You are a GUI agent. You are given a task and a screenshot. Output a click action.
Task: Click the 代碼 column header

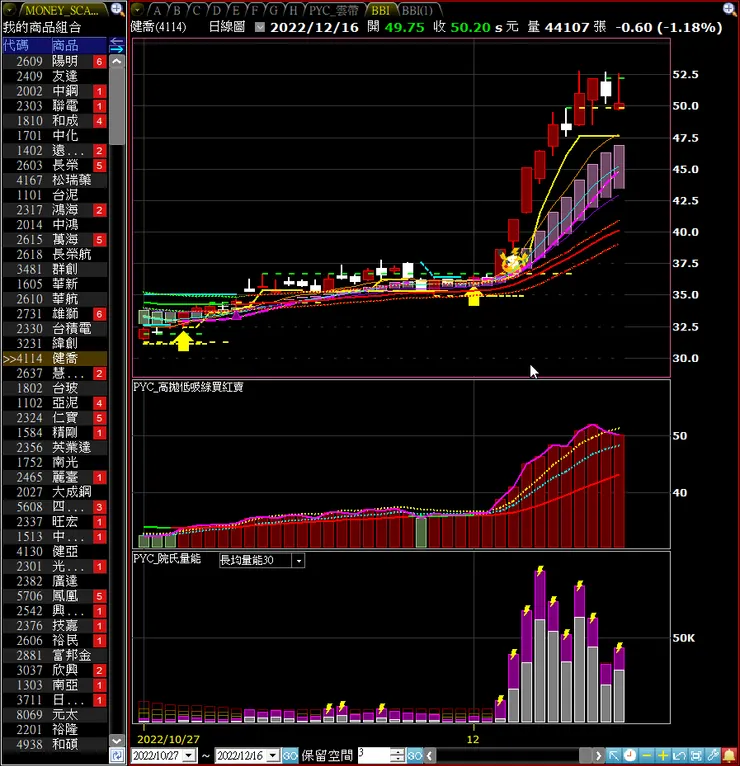click(x=26, y=45)
